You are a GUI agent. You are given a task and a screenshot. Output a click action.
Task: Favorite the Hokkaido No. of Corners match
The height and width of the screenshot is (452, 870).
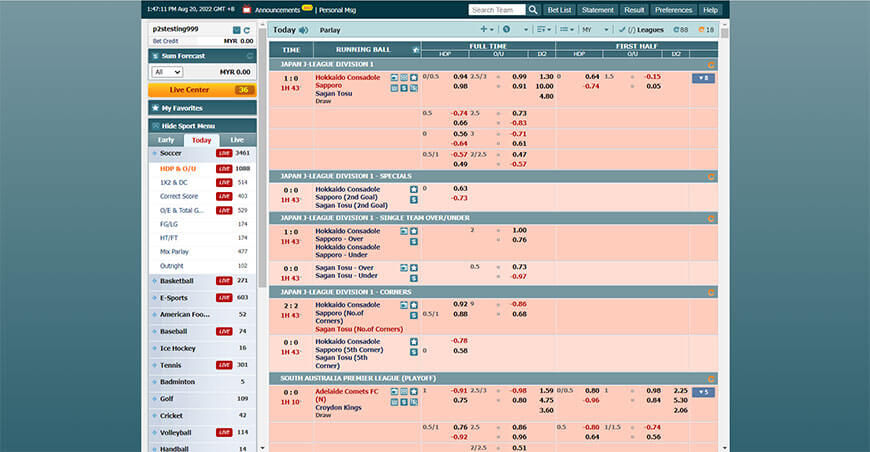[x=414, y=305]
